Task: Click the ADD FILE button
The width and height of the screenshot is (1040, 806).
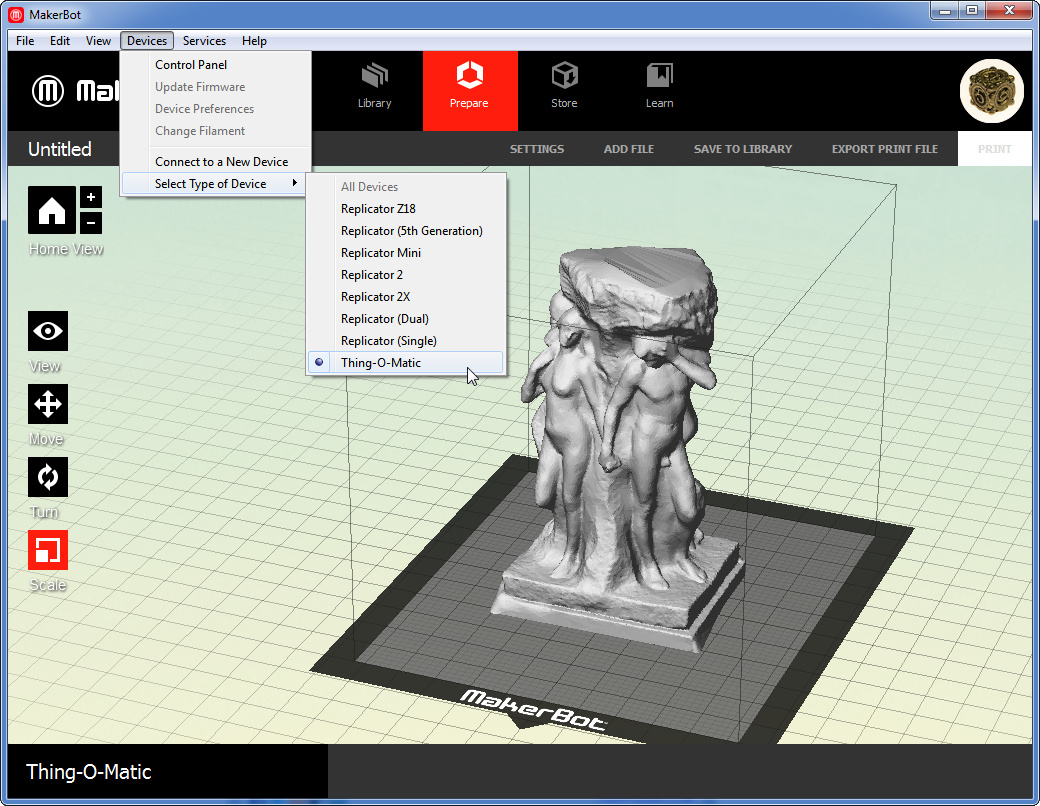Action: click(629, 149)
